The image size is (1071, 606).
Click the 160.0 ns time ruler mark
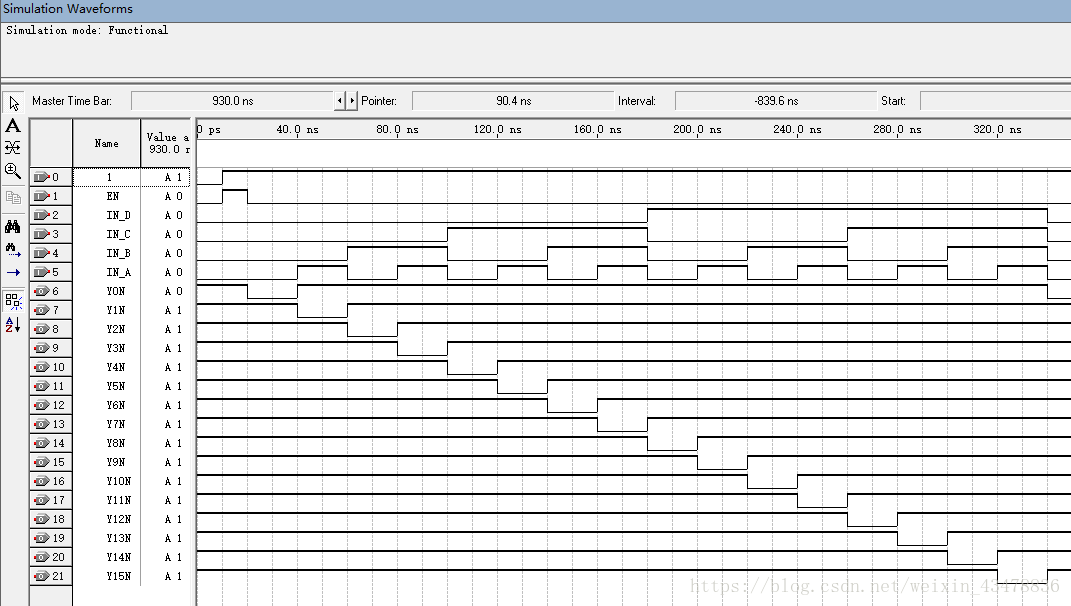click(597, 129)
